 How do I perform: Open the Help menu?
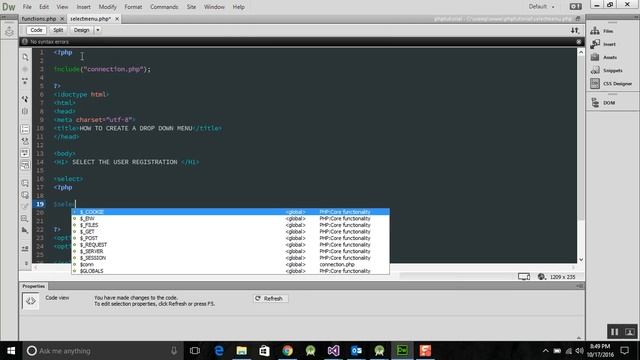pos(239,7)
